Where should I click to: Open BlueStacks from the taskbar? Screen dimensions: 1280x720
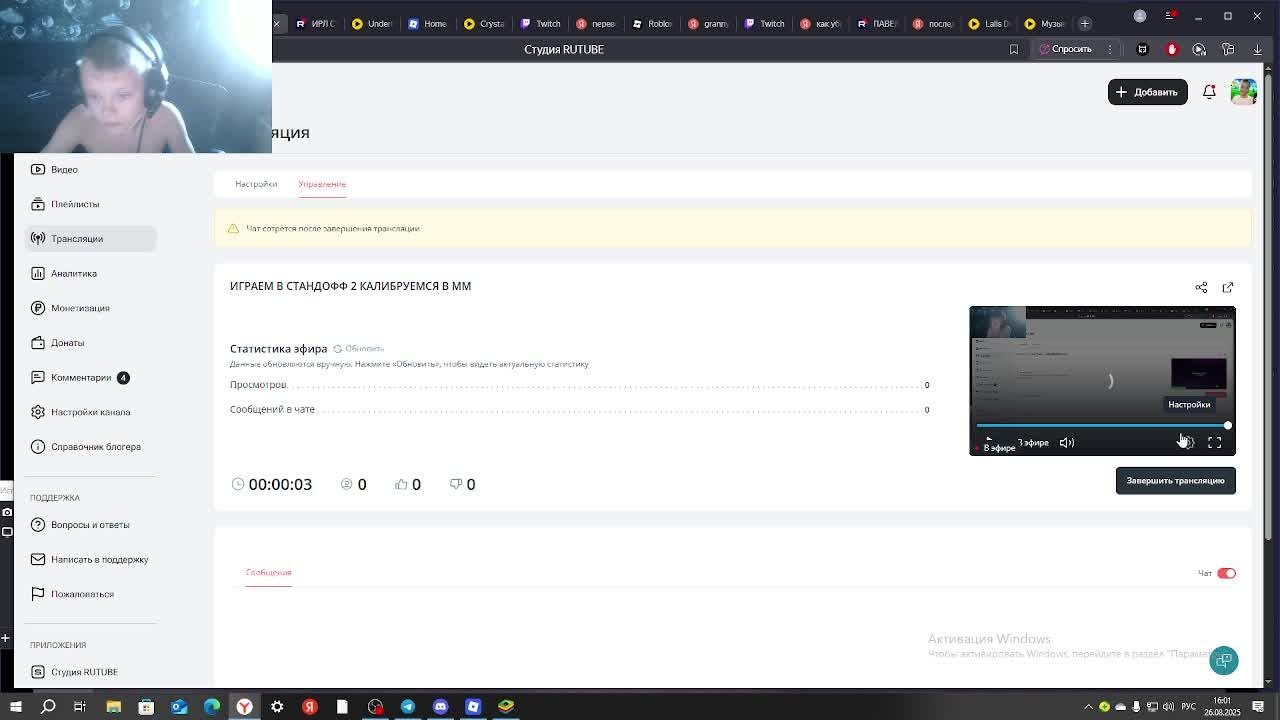tap(506, 707)
